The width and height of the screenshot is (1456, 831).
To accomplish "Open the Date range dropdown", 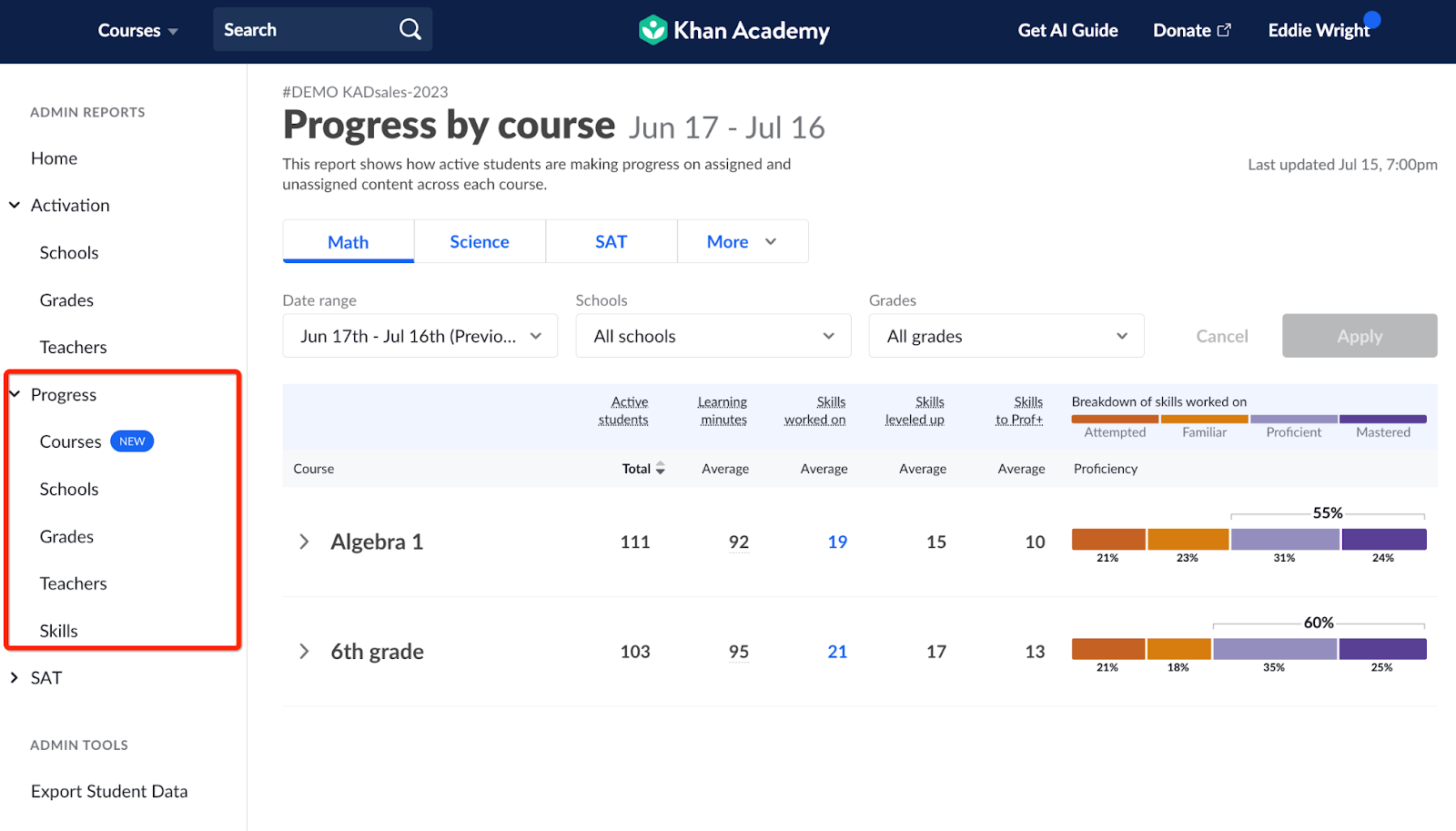I will point(420,336).
